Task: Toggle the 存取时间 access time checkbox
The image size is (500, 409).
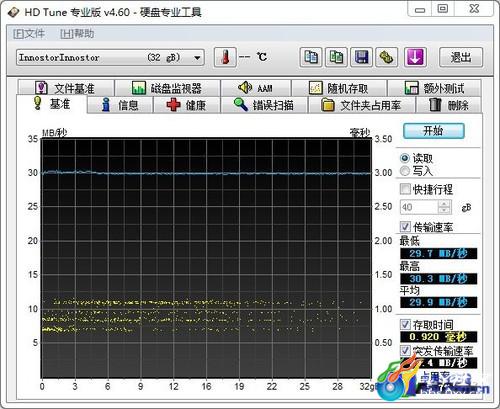Action: [x=405, y=324]
